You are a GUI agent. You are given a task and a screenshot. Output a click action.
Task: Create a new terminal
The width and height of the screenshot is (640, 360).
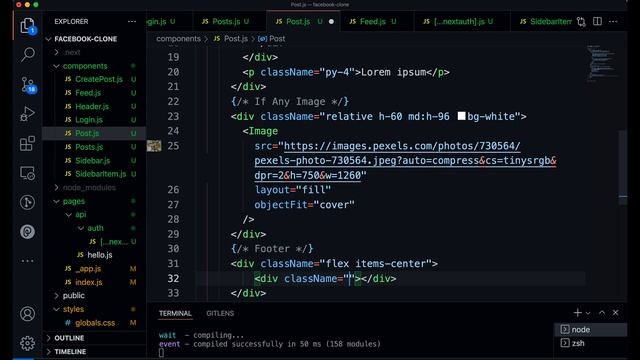click(577, 313)
